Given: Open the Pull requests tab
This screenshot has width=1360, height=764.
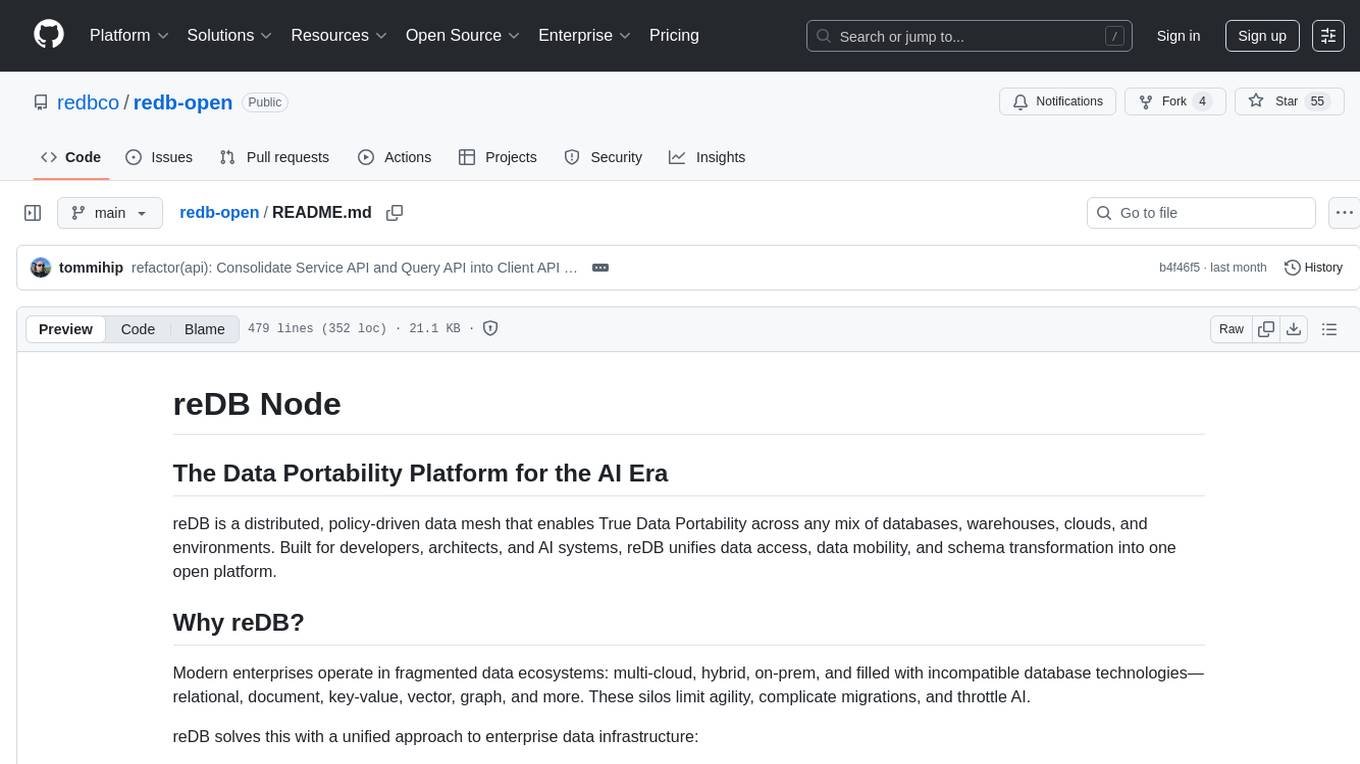Looking at the screenshot, I should [274, 157].
